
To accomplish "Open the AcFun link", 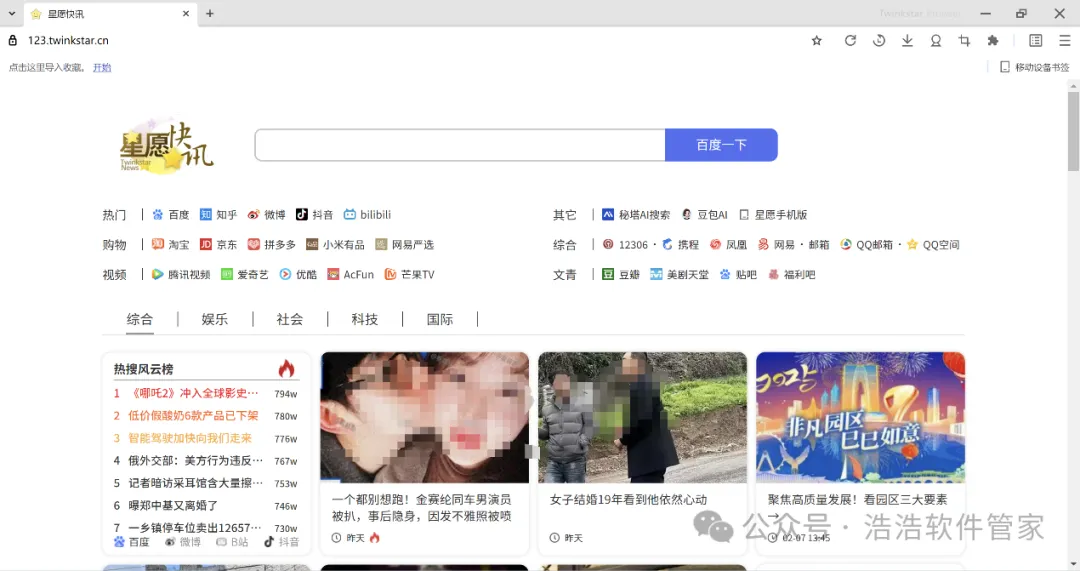I will pyautogui.click(x=351, y=274).
